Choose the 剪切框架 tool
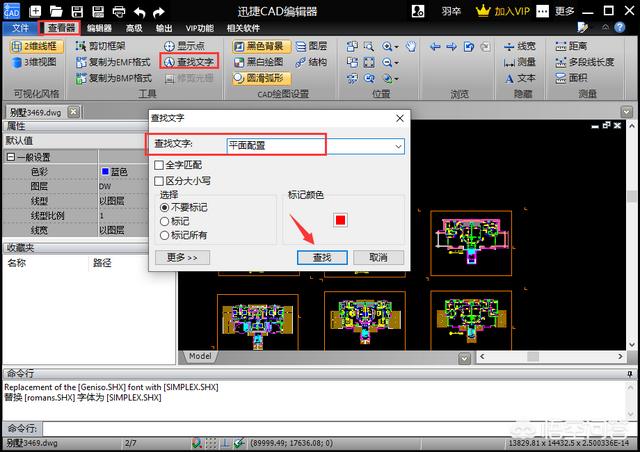Viewport: 640px width, 452px height. 101,46
